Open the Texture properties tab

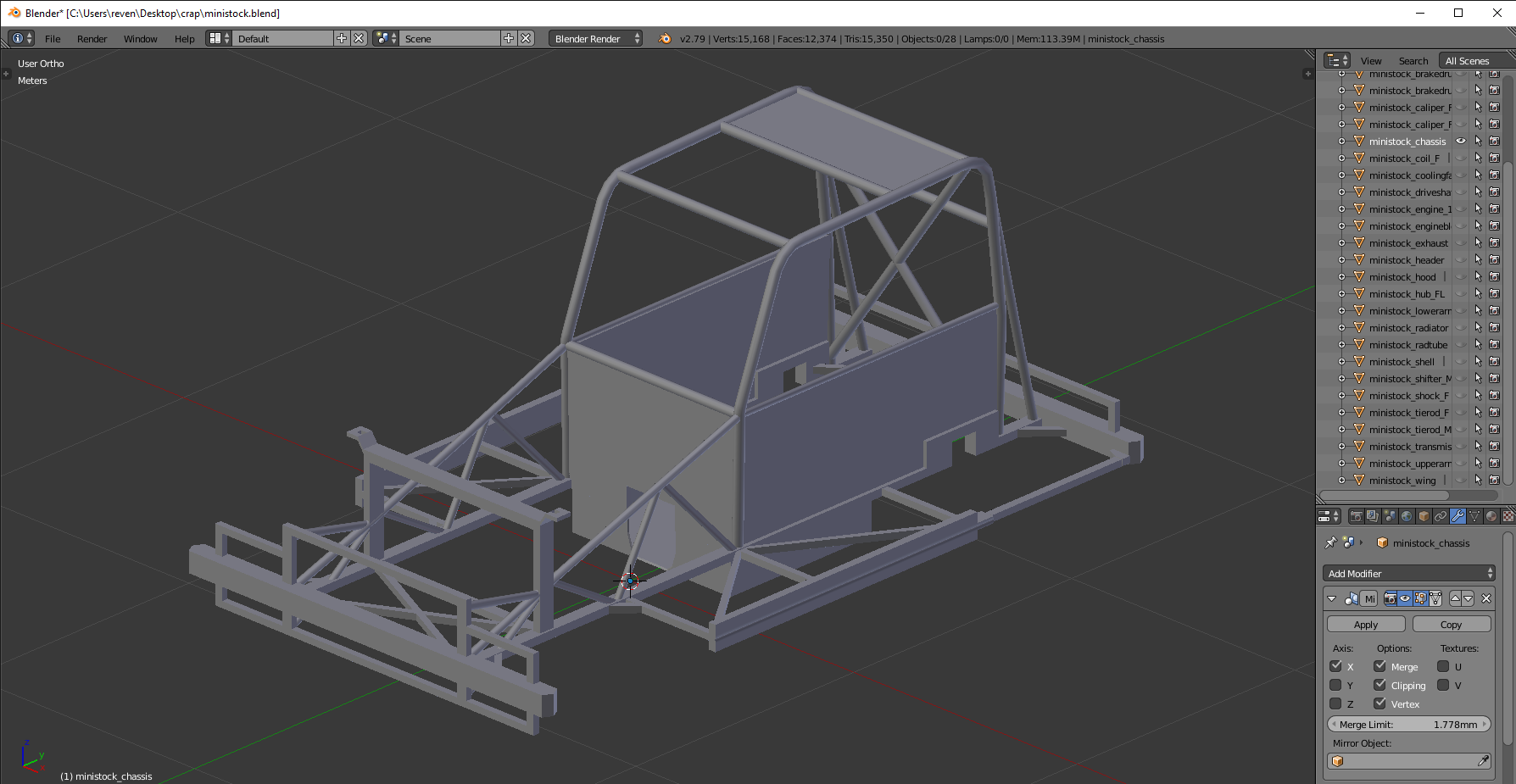1508,516
